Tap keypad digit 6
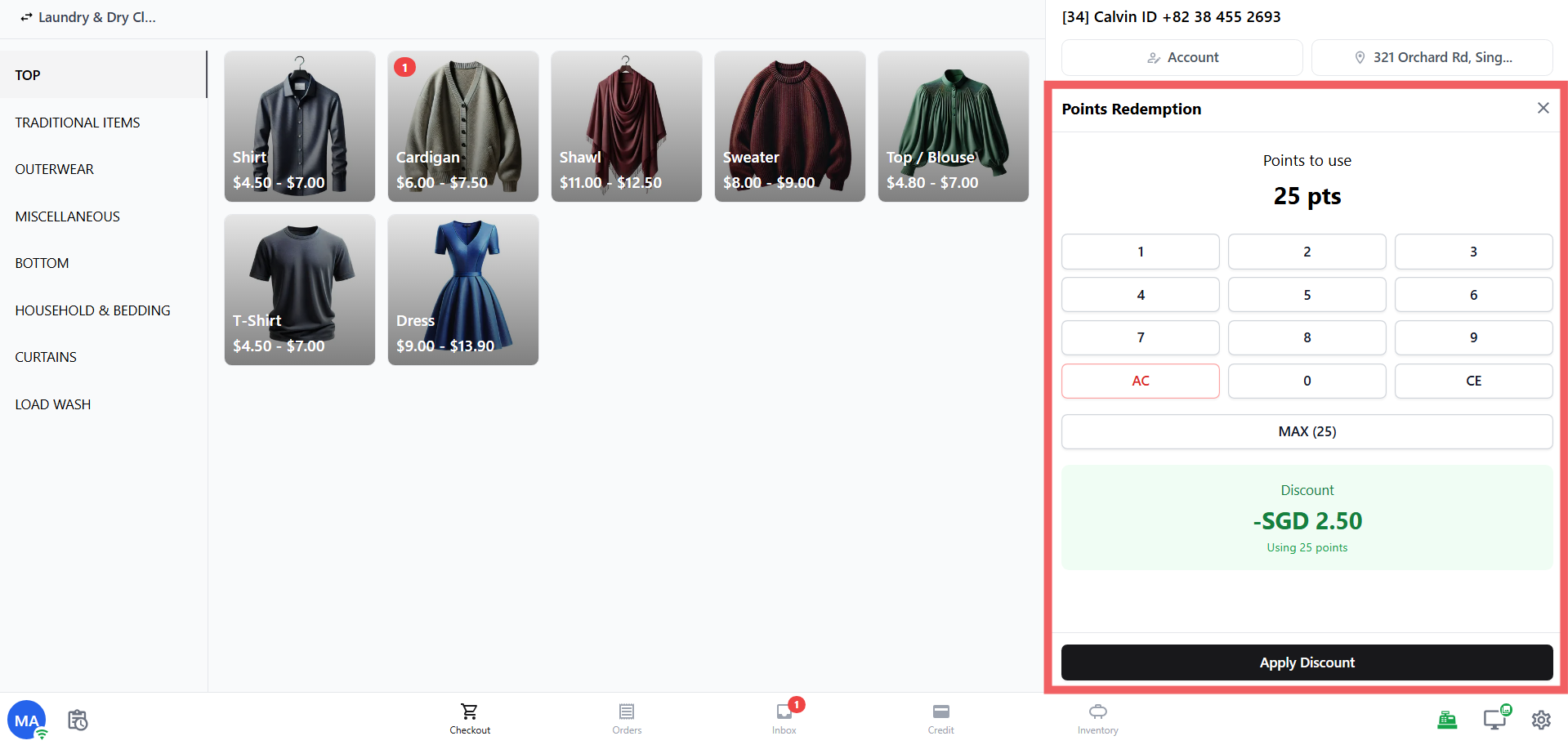This screenshot has height=745, width=1568. [1474, 295]
